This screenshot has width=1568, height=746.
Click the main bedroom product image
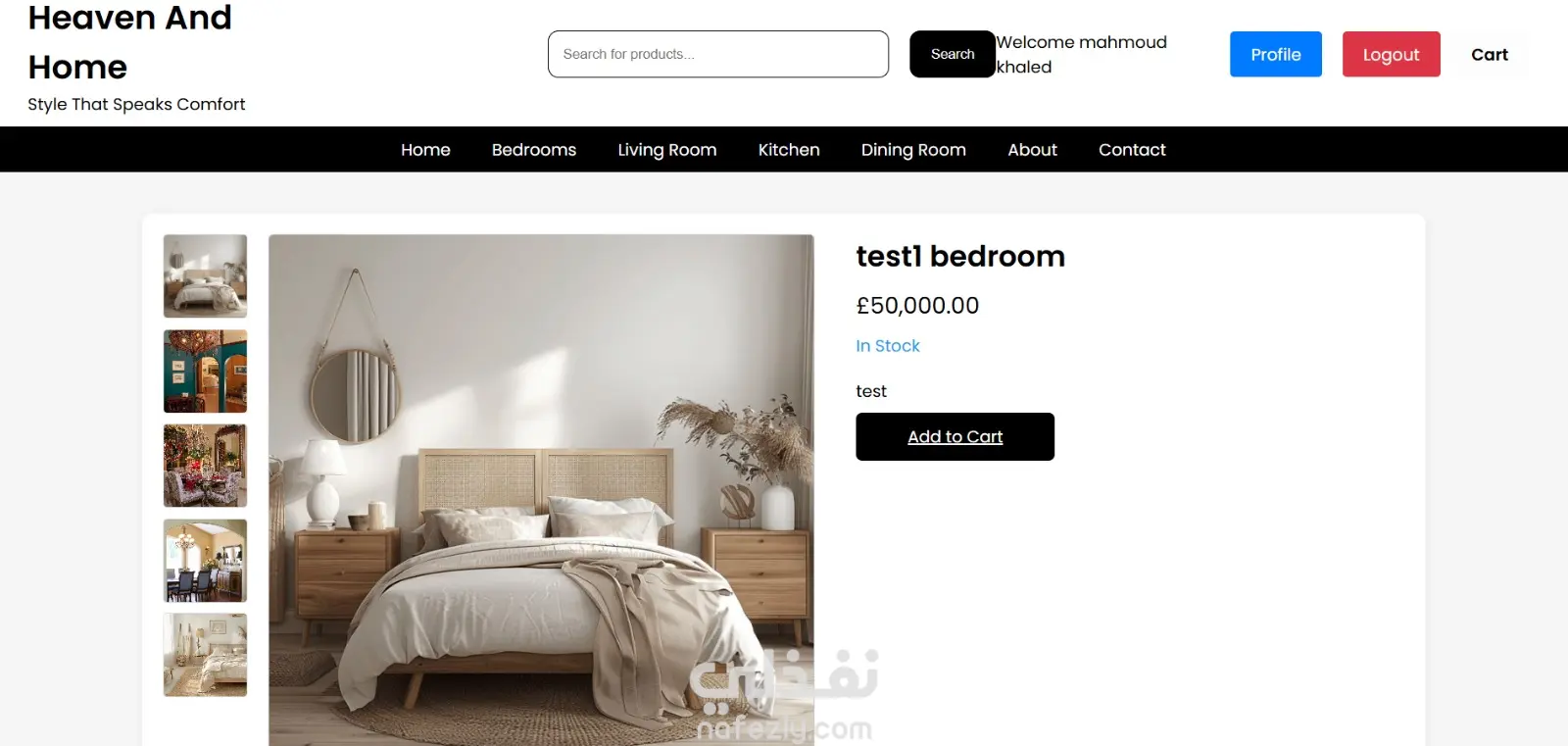(x=541, y=490)
